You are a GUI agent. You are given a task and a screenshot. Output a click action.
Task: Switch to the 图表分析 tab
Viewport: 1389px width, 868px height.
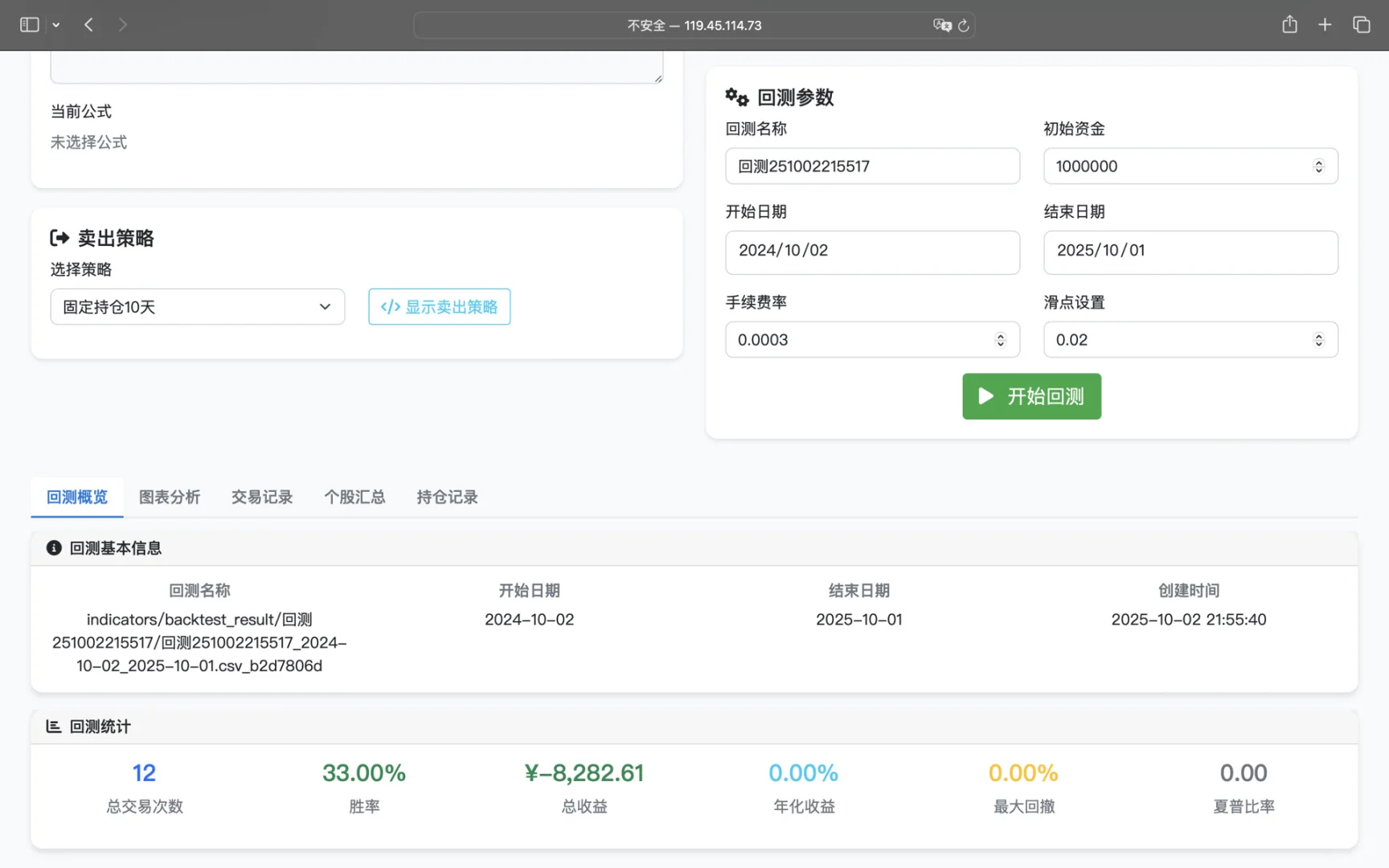(170, 497)
